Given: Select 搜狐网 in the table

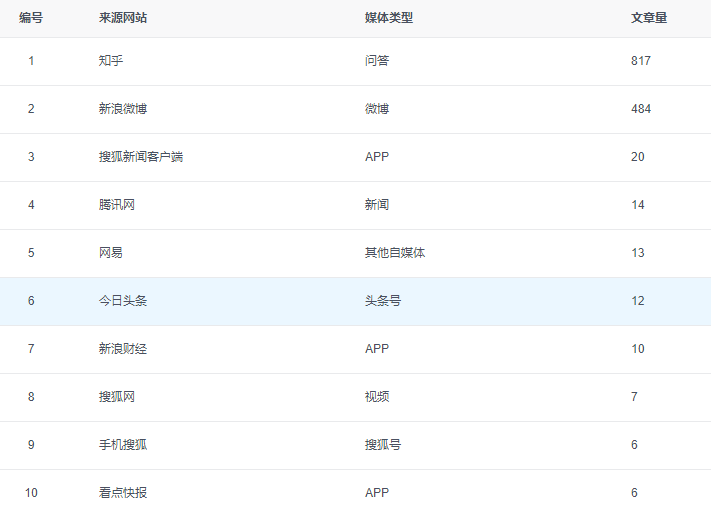Looking at the screenshot, I should pos(117,397).
